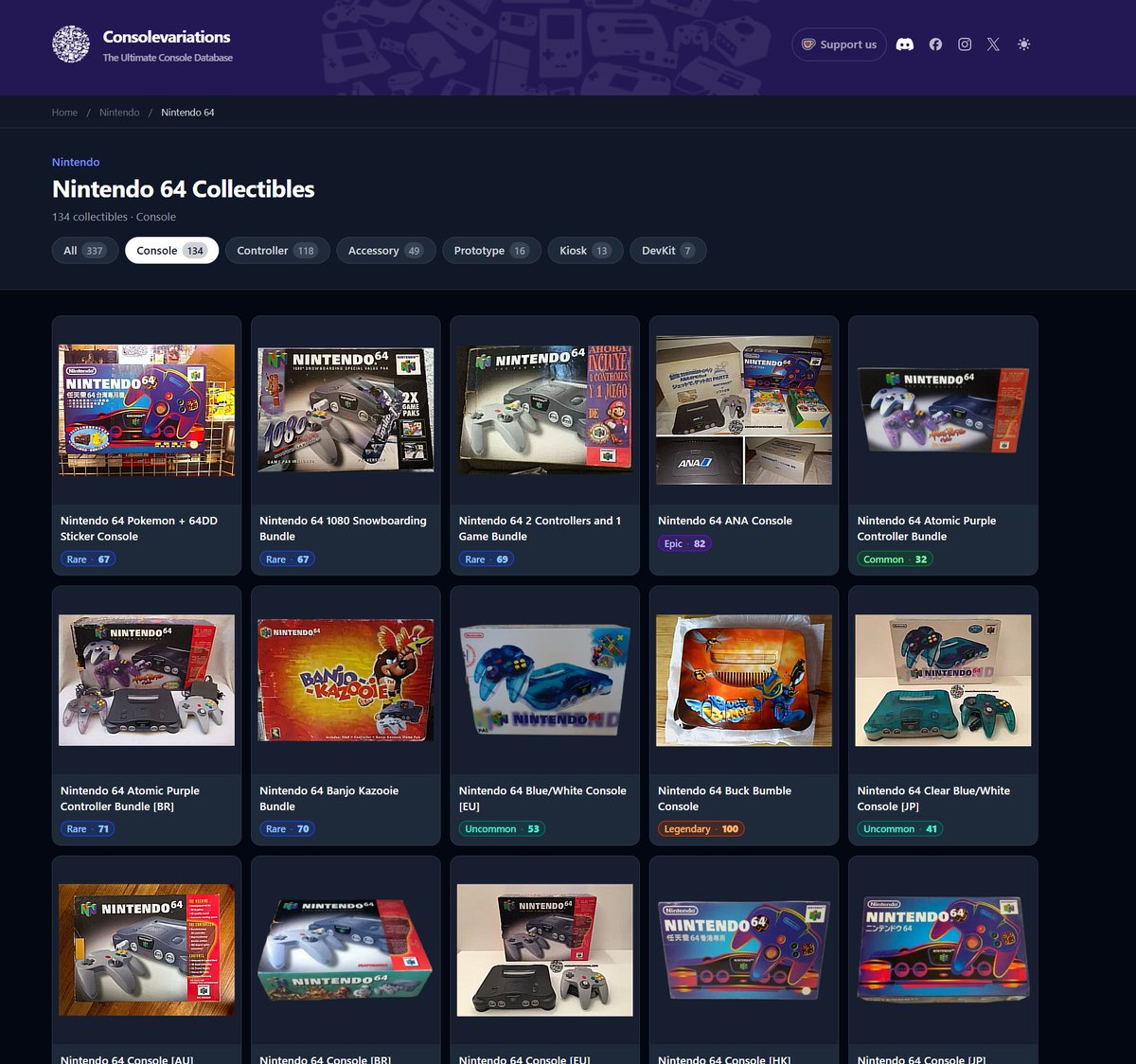Click the Epic 82 rarity badge

(x=684, y=543)
